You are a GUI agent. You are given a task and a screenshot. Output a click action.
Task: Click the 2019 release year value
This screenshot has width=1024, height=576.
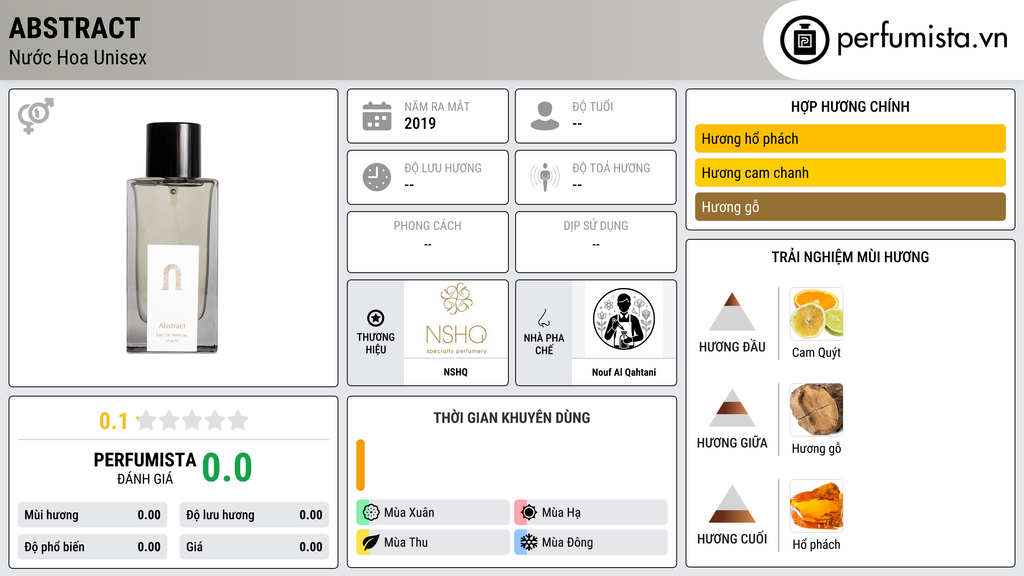point(420,123)
